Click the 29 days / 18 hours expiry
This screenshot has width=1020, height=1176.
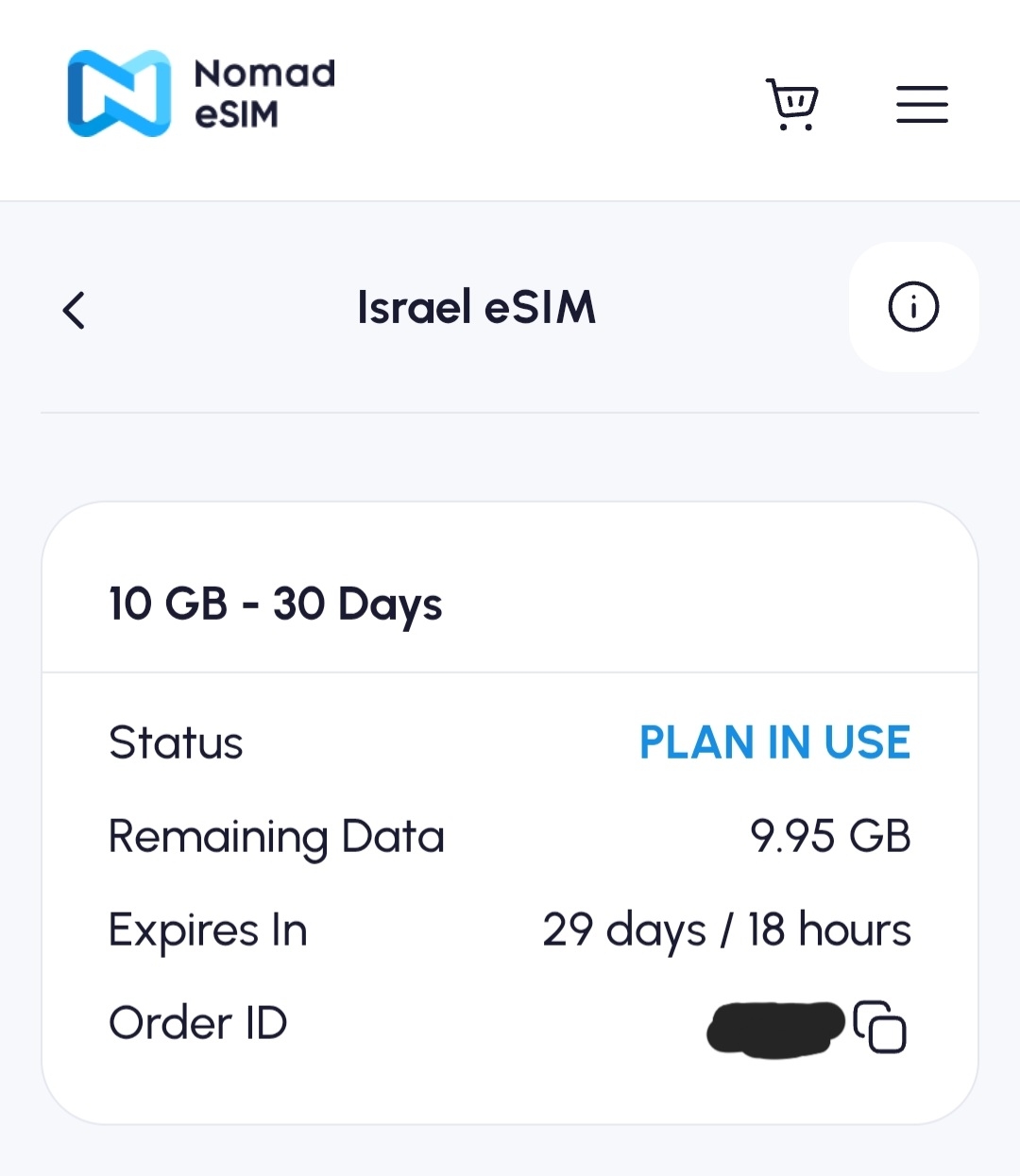(726, 929)
